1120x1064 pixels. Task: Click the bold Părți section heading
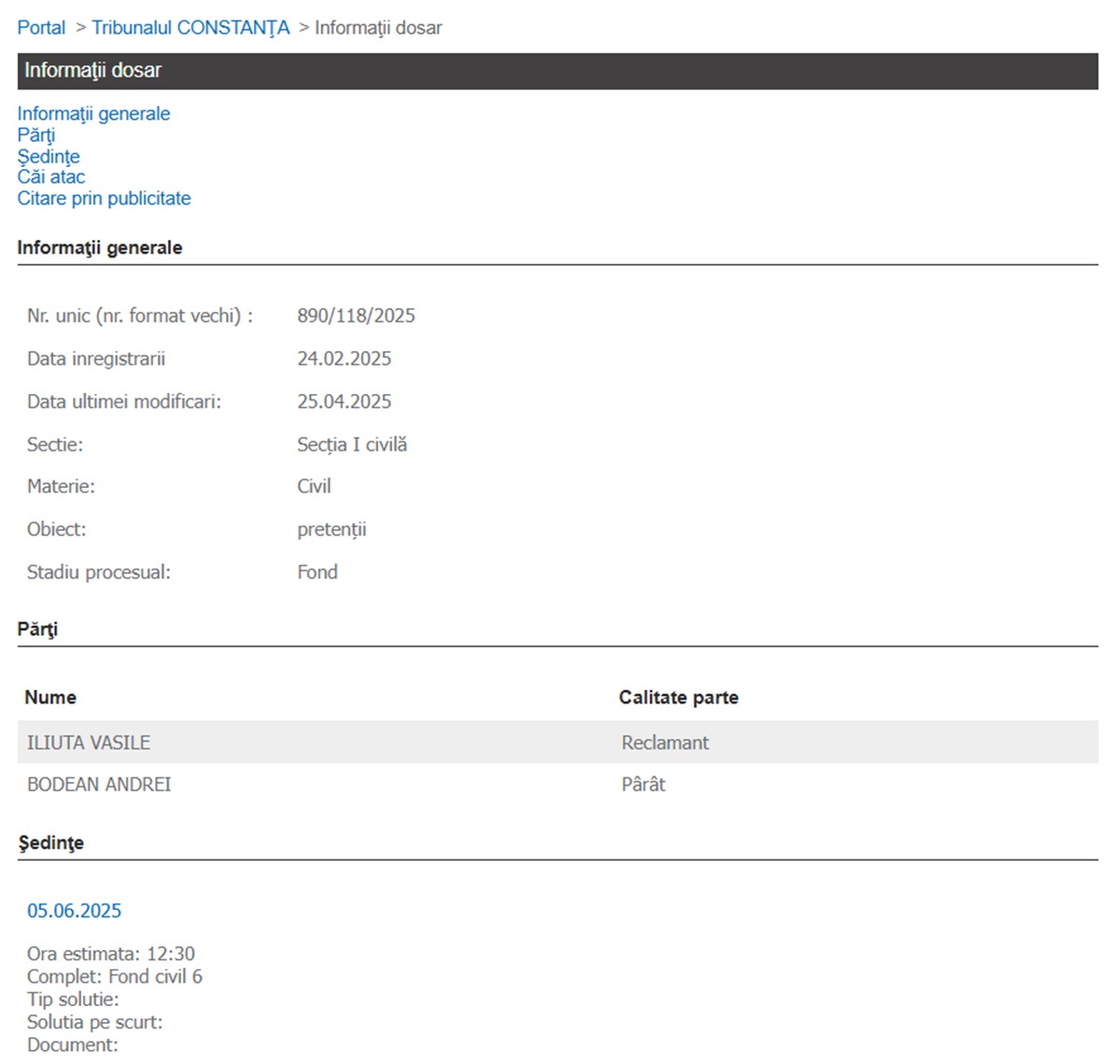pos(37,630)
